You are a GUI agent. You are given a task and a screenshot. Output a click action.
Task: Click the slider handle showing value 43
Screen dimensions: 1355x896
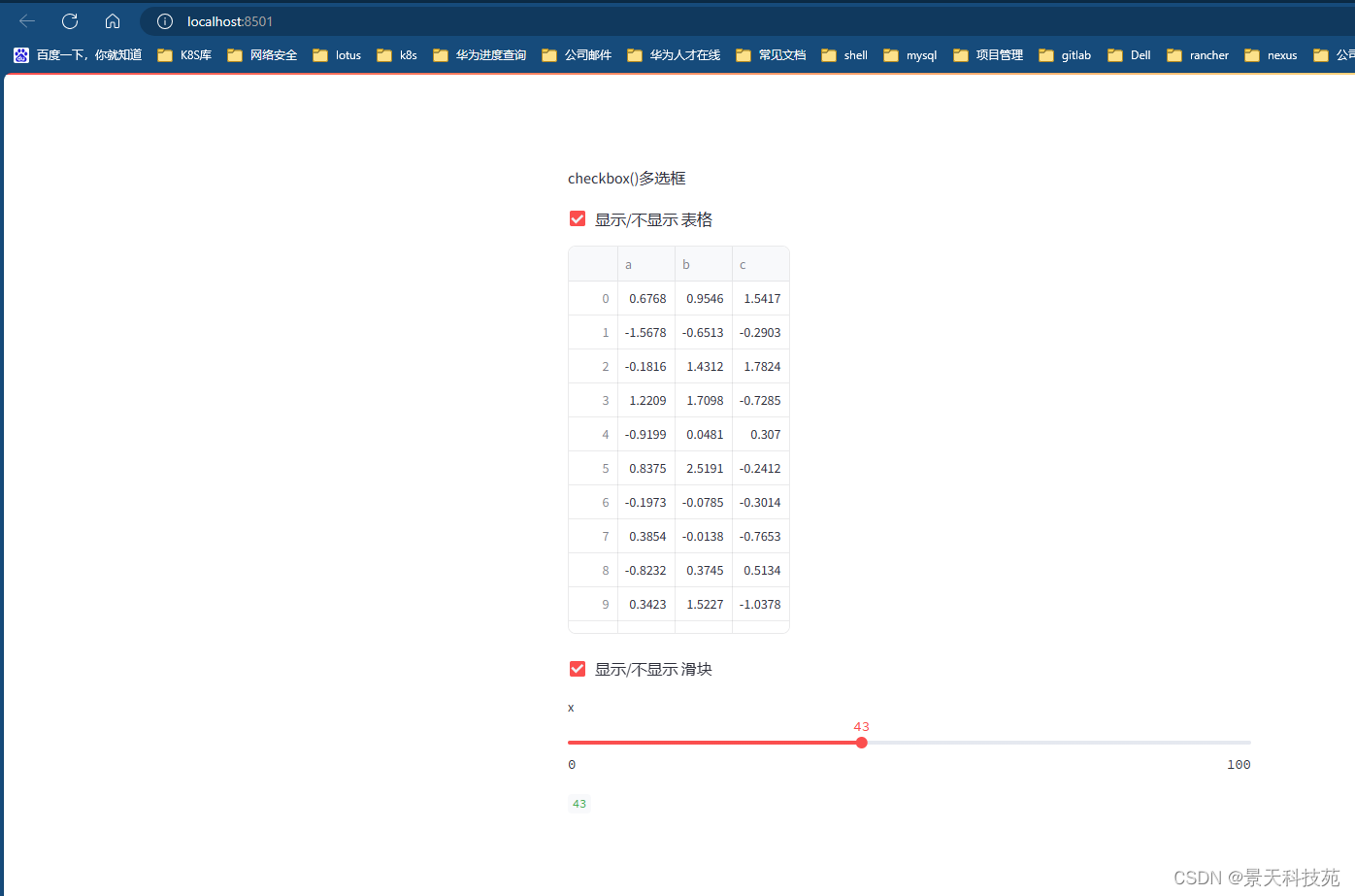862,743
